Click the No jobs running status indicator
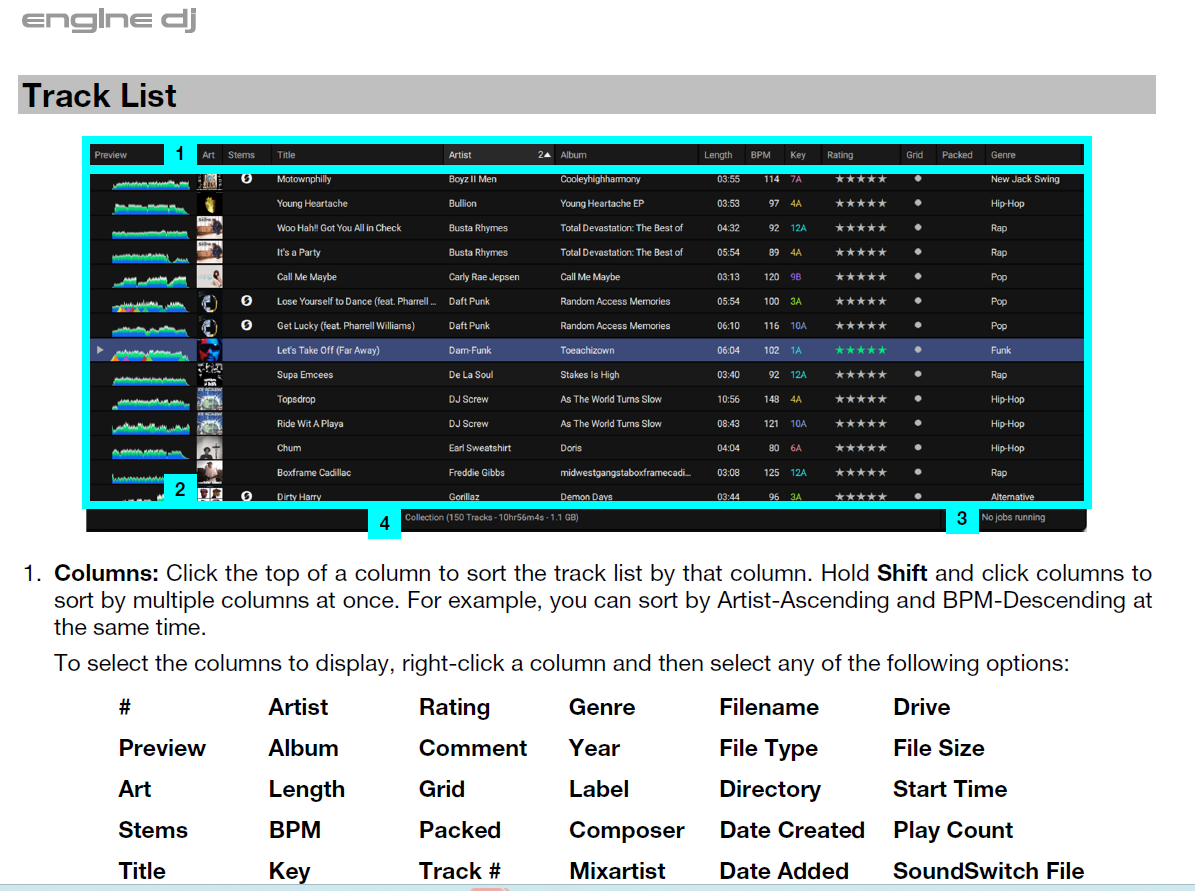The image size is (1195, 891). pyautogui.click(x=1013, y=518)
